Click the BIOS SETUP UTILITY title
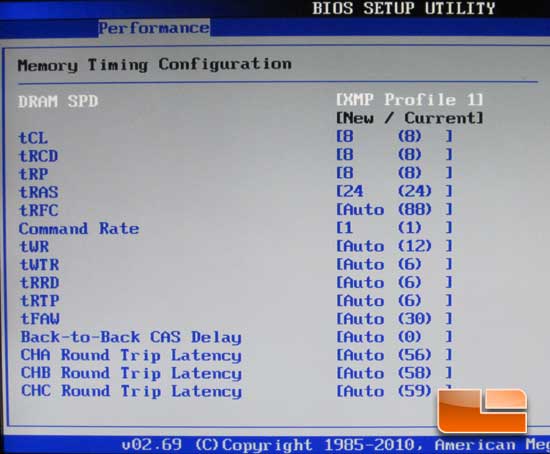550x454 pixels. click(404, 8)
